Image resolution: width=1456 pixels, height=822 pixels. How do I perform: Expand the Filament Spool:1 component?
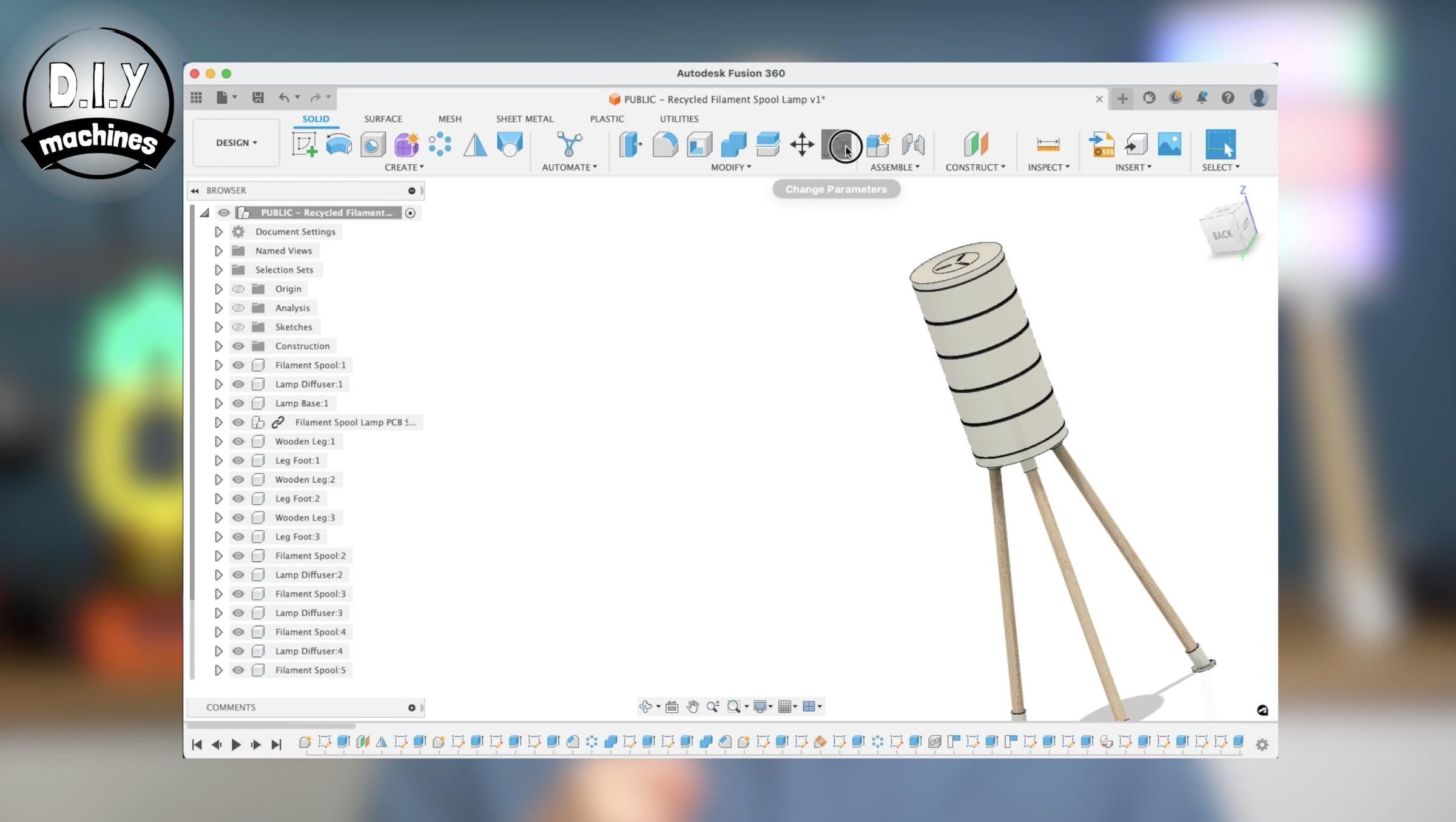tap(219, 365)
